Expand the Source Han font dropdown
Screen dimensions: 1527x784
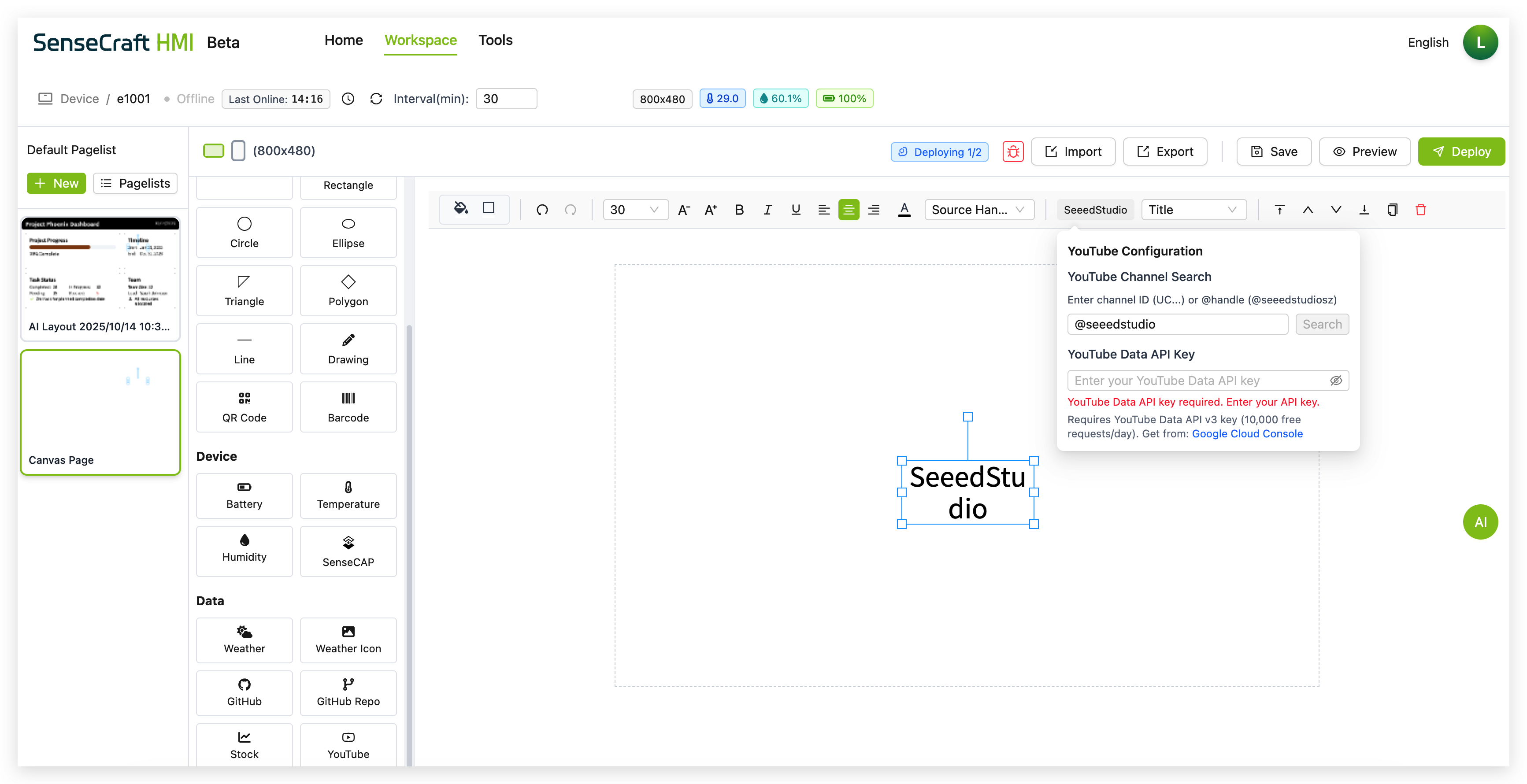point(978,210)
